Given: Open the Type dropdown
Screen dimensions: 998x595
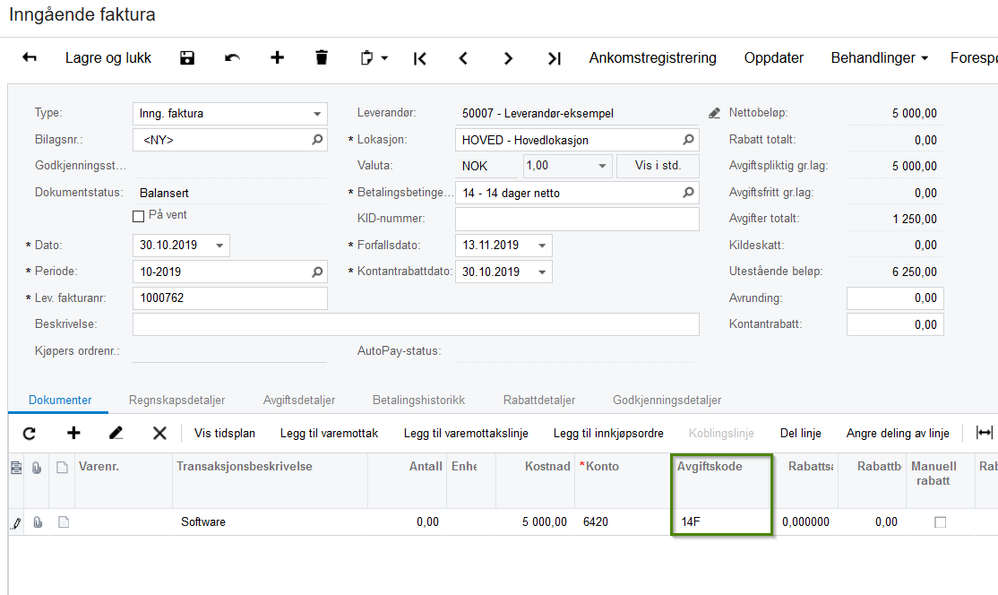Looking at the screenshot, I should pos(317,114).
